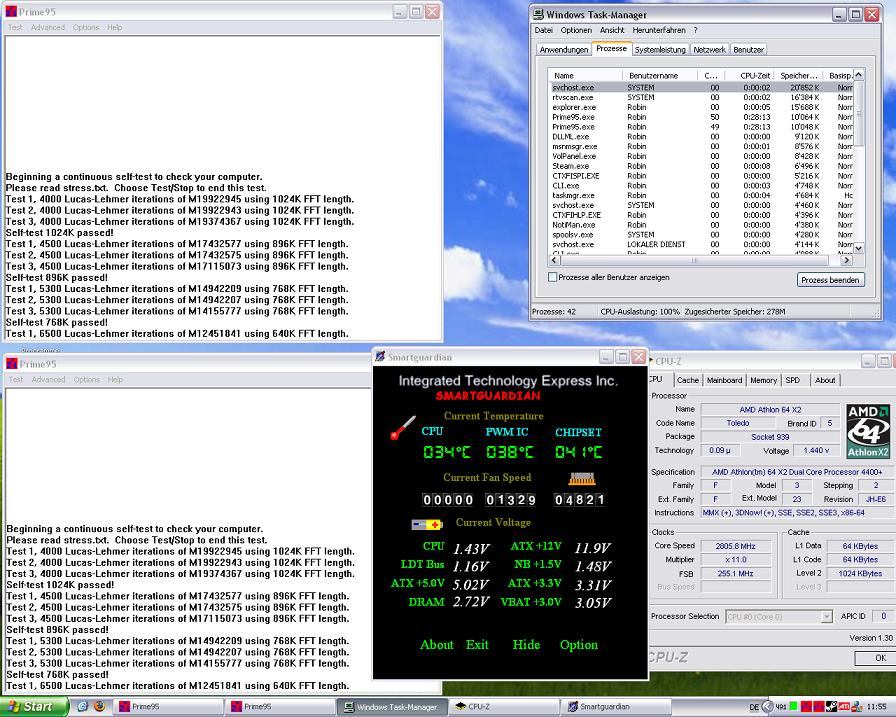Image resolution: width=896 pixels, height=717 pixels.
Task: Open Options menu in bottom Prime95 window
Action: point(86,379)
